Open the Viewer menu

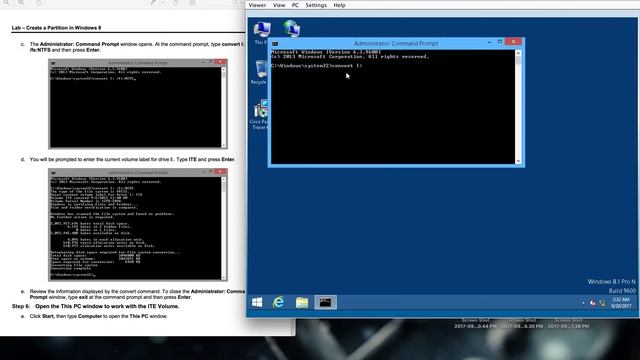257,5
